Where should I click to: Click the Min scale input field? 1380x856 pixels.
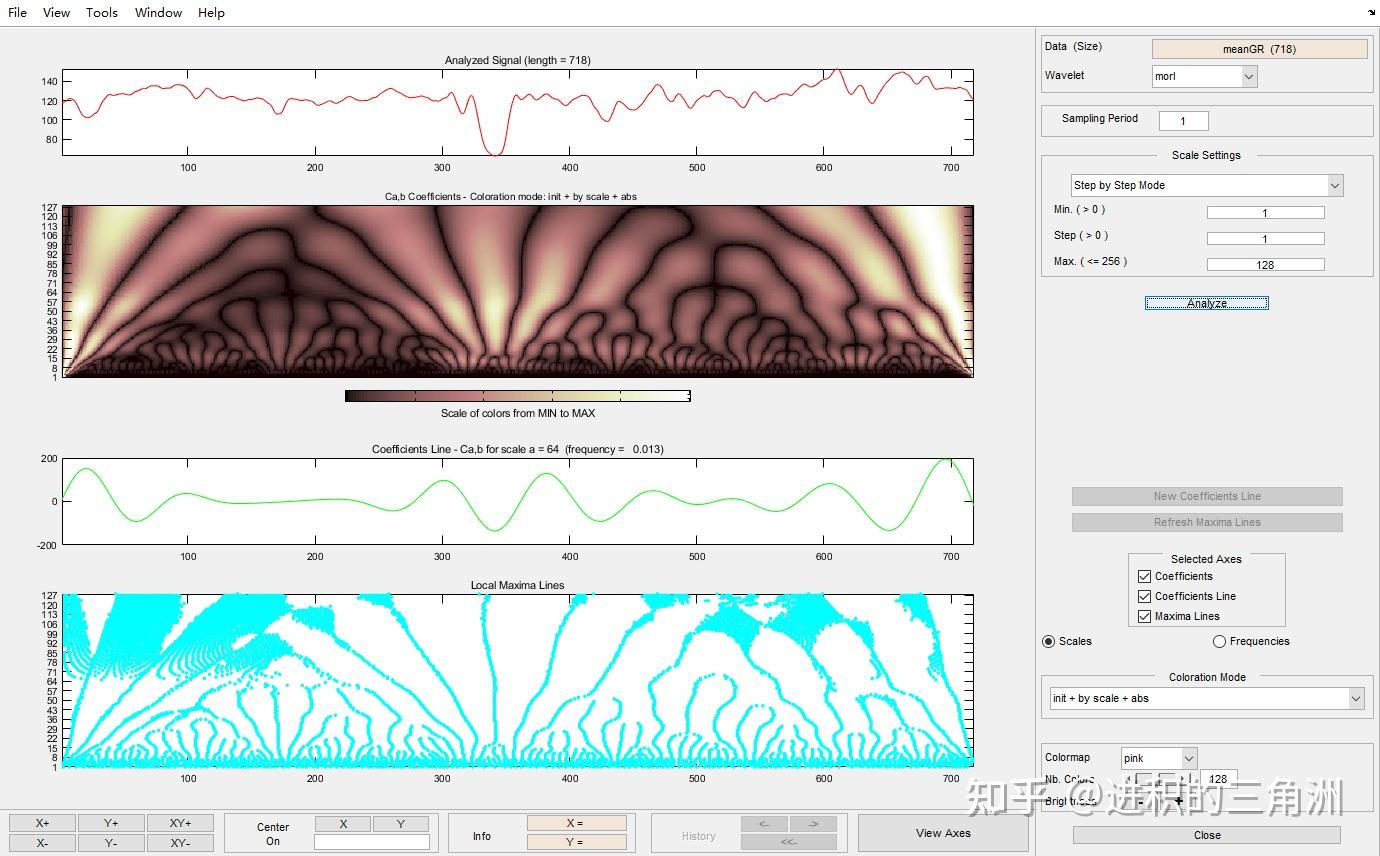(x=1265, y=212)
